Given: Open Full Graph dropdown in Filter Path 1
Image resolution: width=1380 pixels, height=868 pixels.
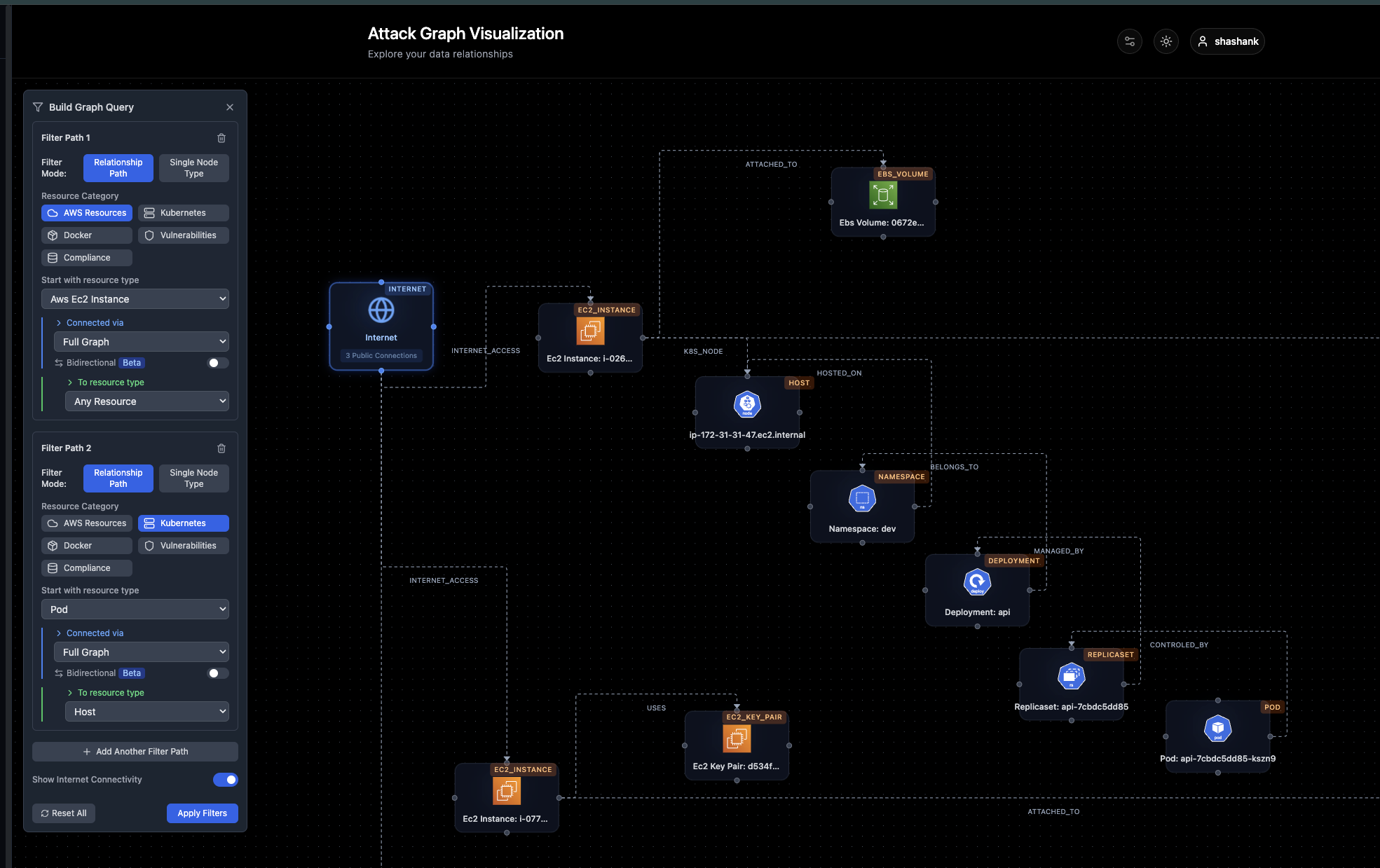Looking at the screenshot, I should 142,342.
